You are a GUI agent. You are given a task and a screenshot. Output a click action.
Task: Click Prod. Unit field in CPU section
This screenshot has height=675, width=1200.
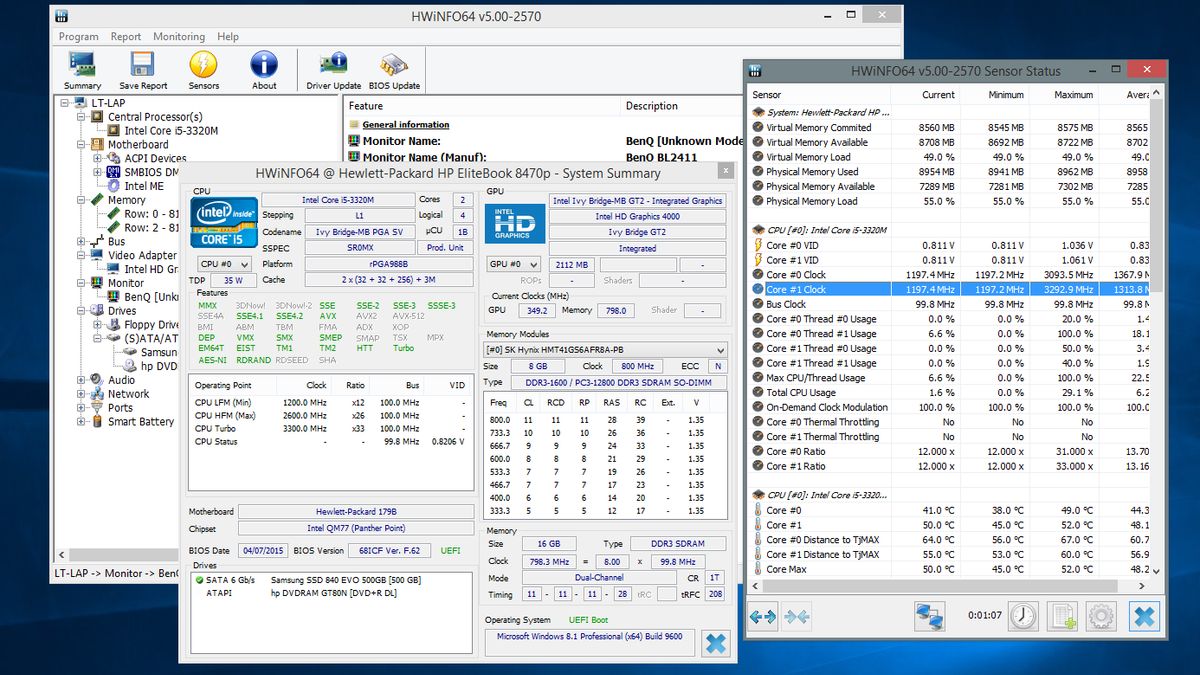click(x=445, y=248)
